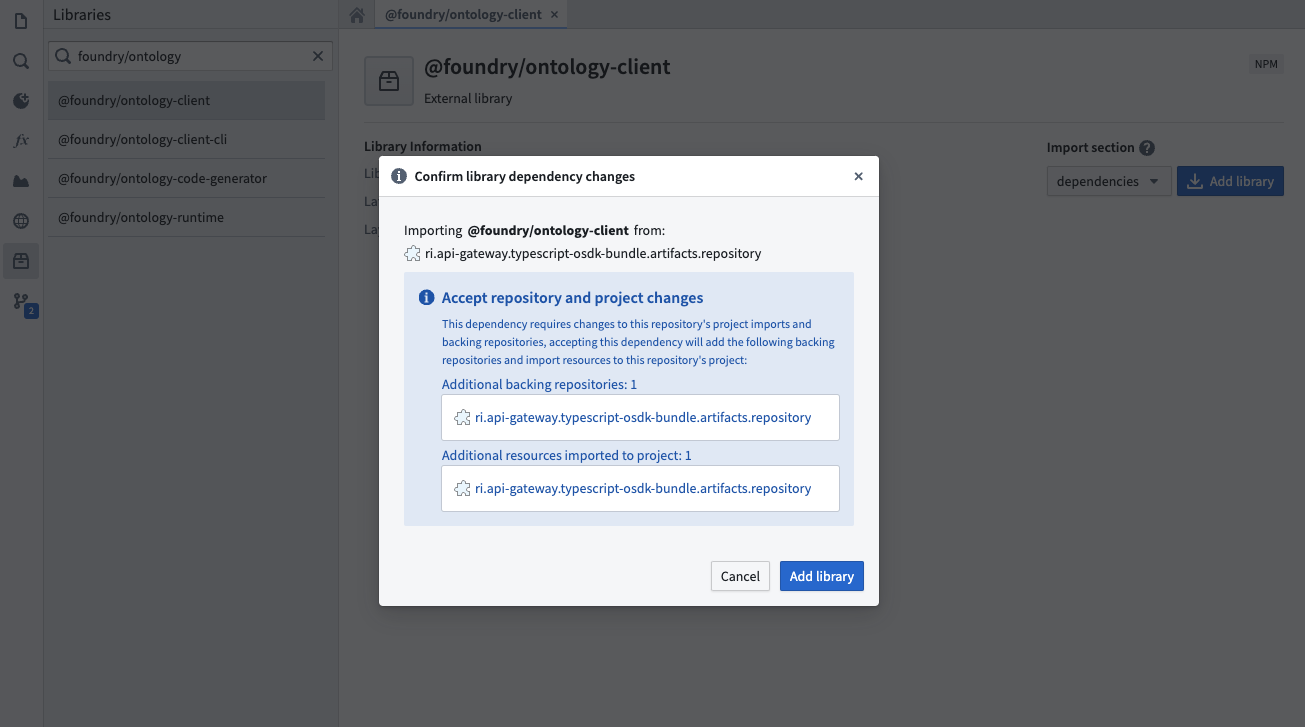Click the source repository line under 'Importing'
The height and width of the screenshot is (727, 1305).
coord(583,253)
